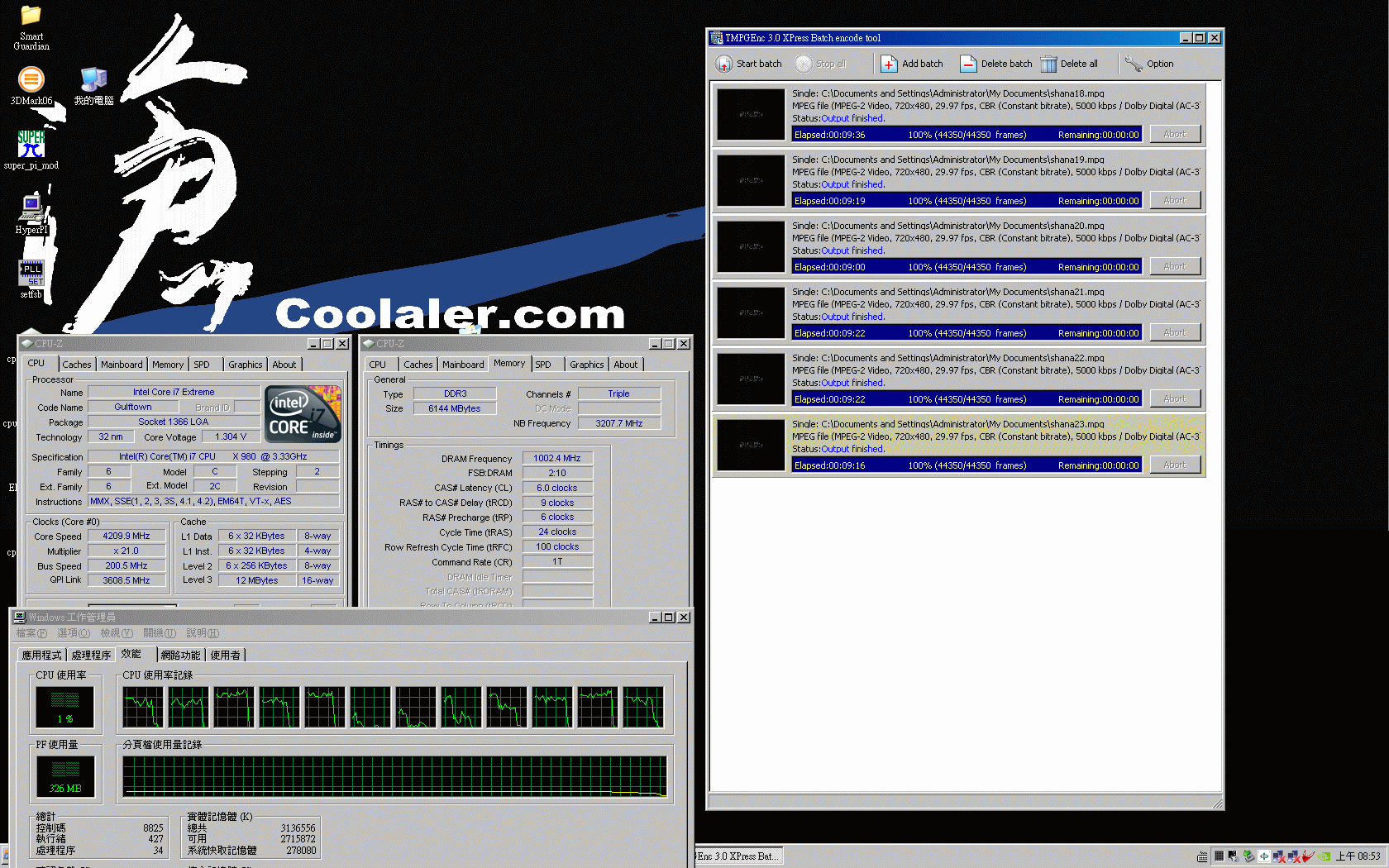This screenshot has width=1389, height=868.
Task: Click the Stop all toolbar icon
Action: pos(803,64)
